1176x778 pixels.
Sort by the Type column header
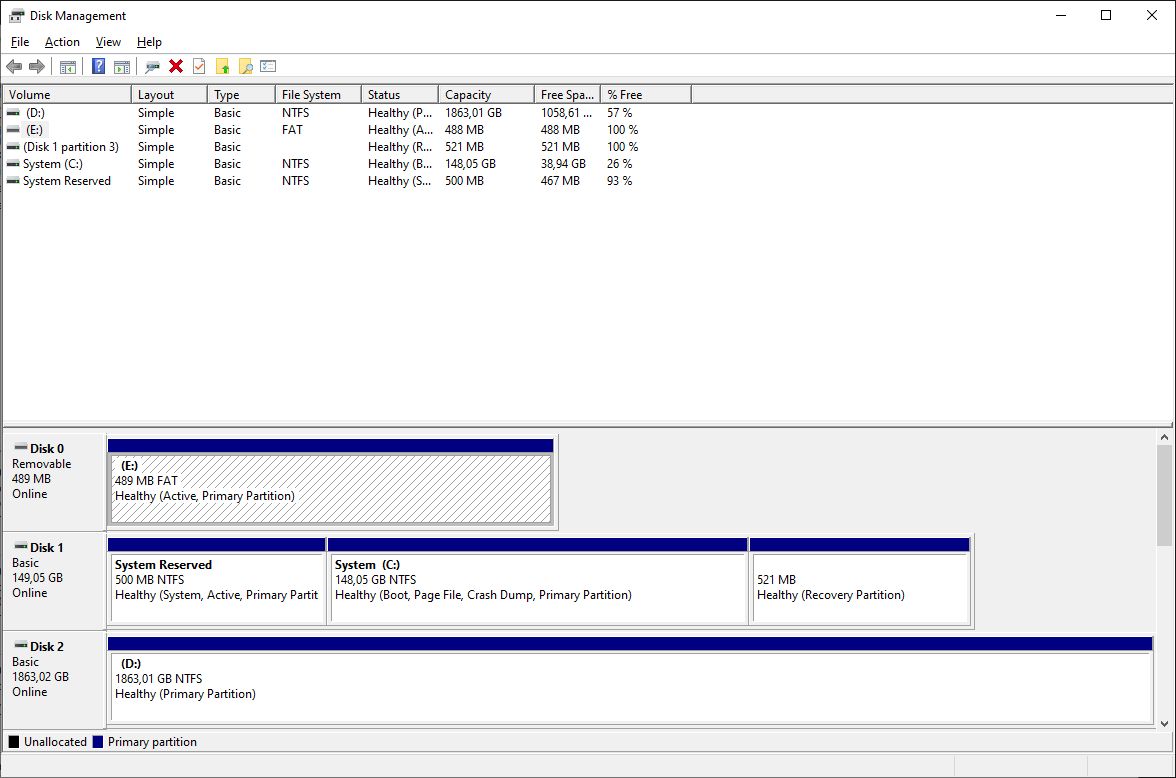[242, 95]
